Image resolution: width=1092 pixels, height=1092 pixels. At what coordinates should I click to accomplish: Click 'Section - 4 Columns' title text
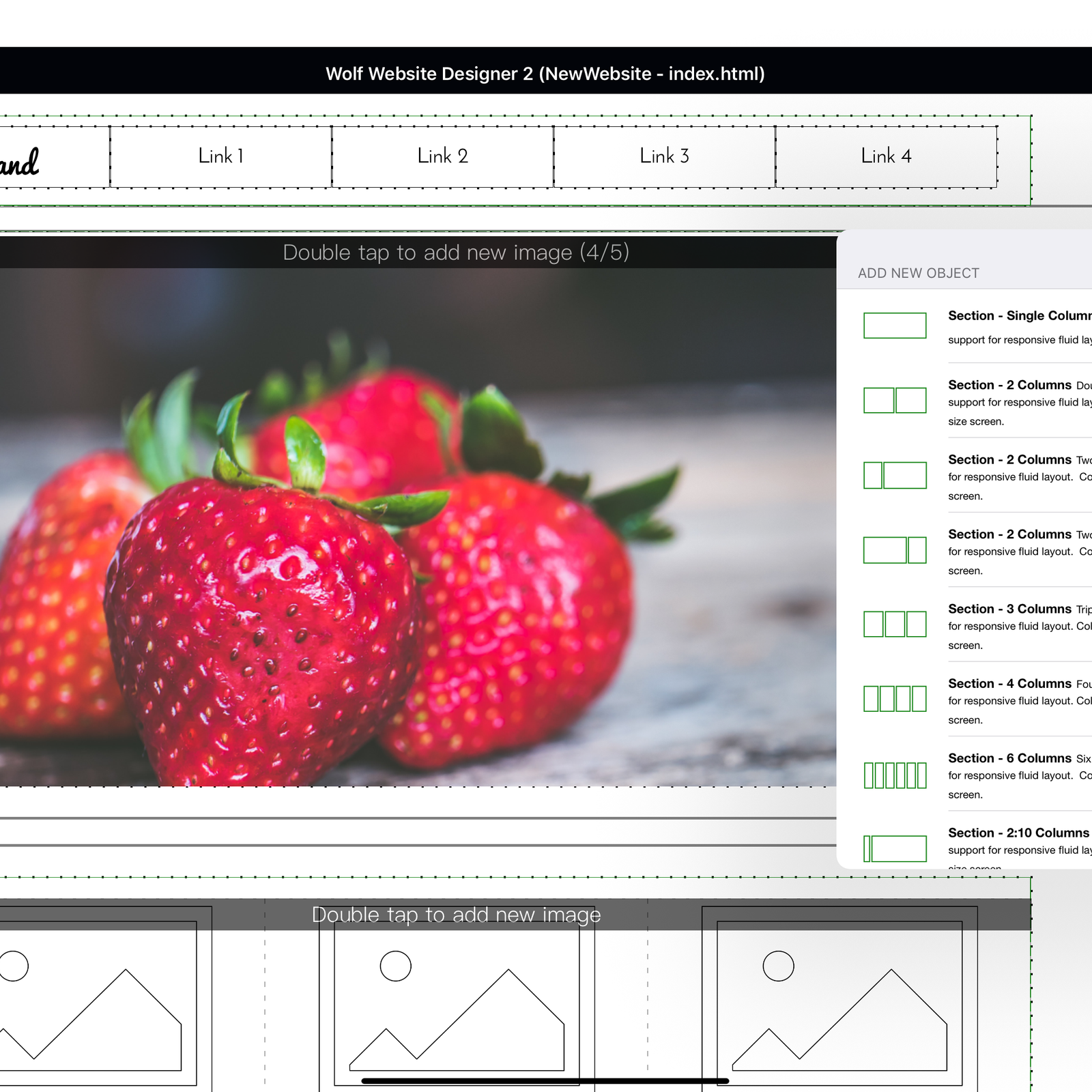click(x=1009, y=683)
